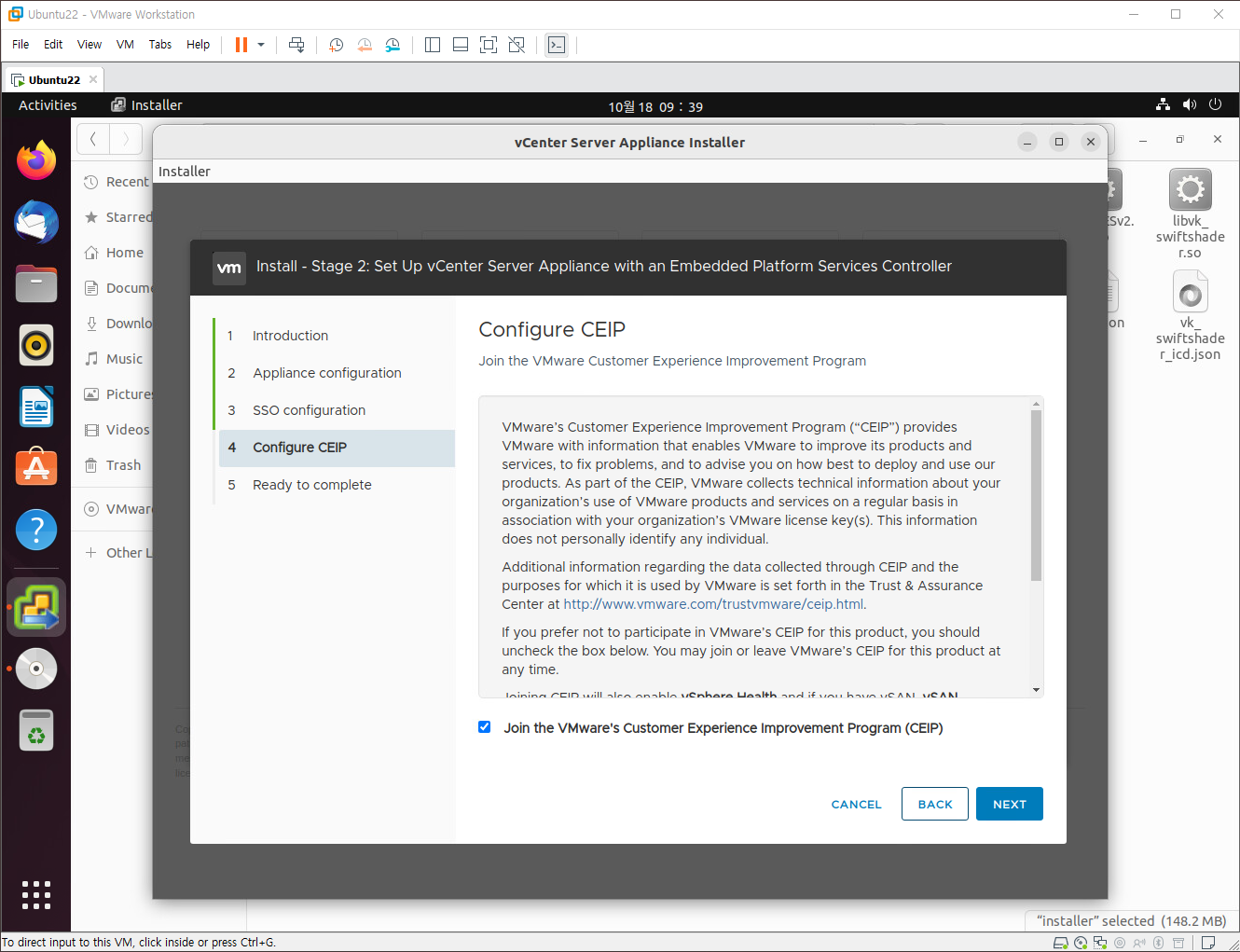Viewport: 1240px width, 952px height.
Task: Open Ubuntu Software from the dock
Action: (36, 468)
